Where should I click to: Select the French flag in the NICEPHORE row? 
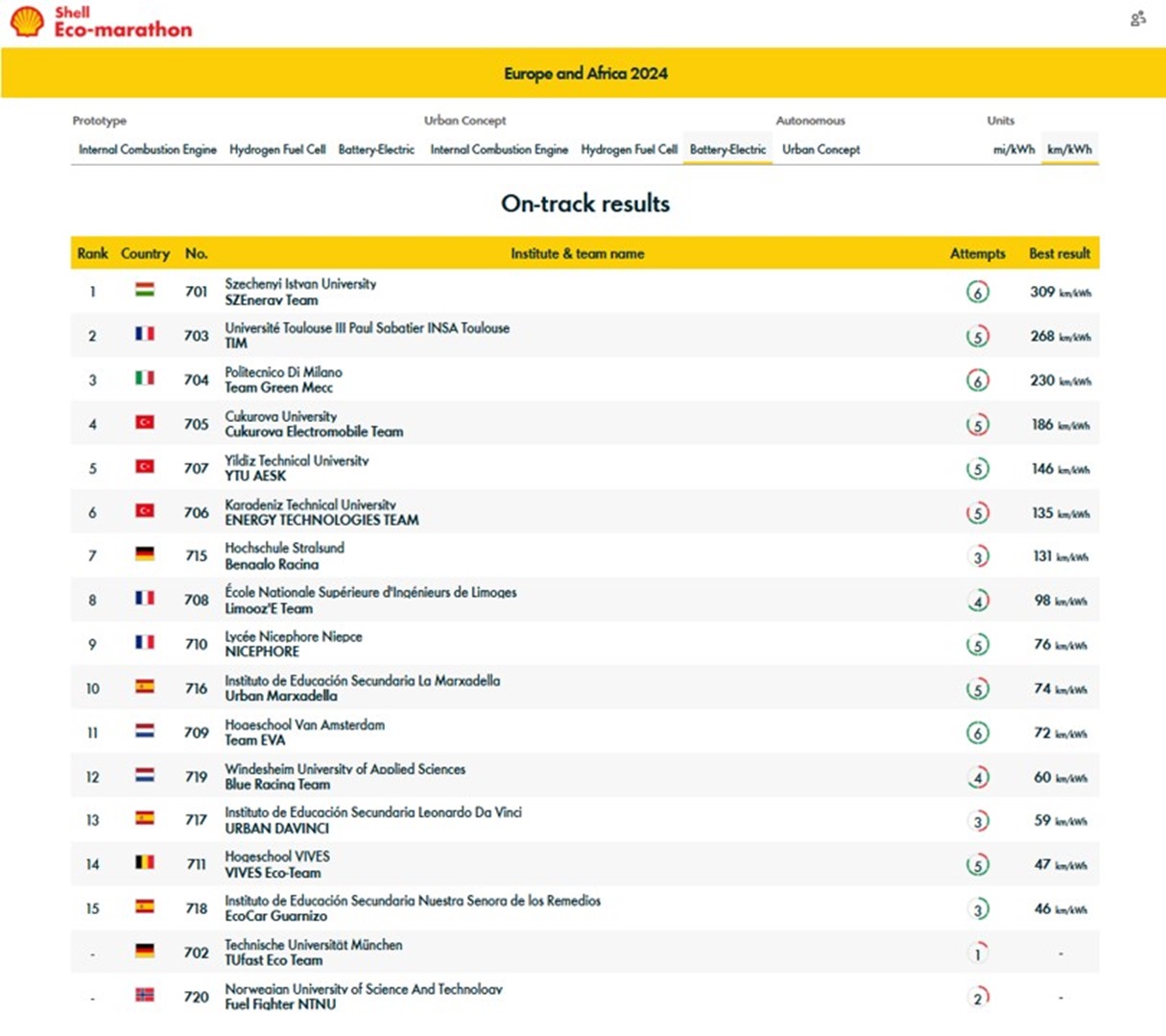(145, 643)
